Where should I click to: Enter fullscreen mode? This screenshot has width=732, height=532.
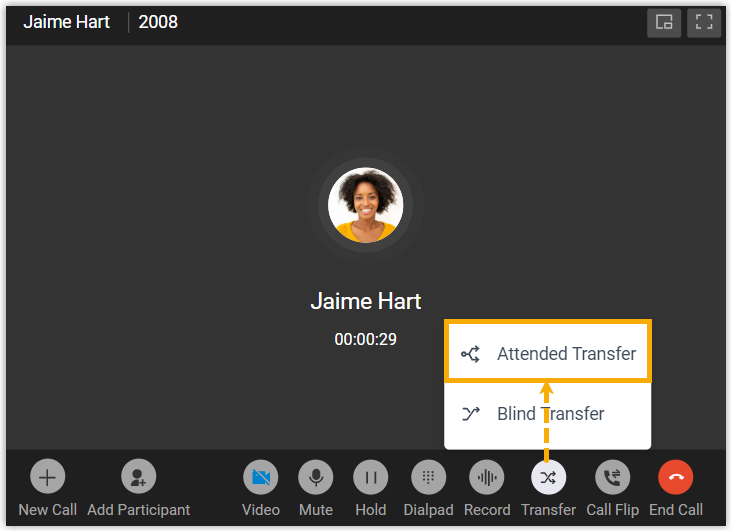[704, 22]
